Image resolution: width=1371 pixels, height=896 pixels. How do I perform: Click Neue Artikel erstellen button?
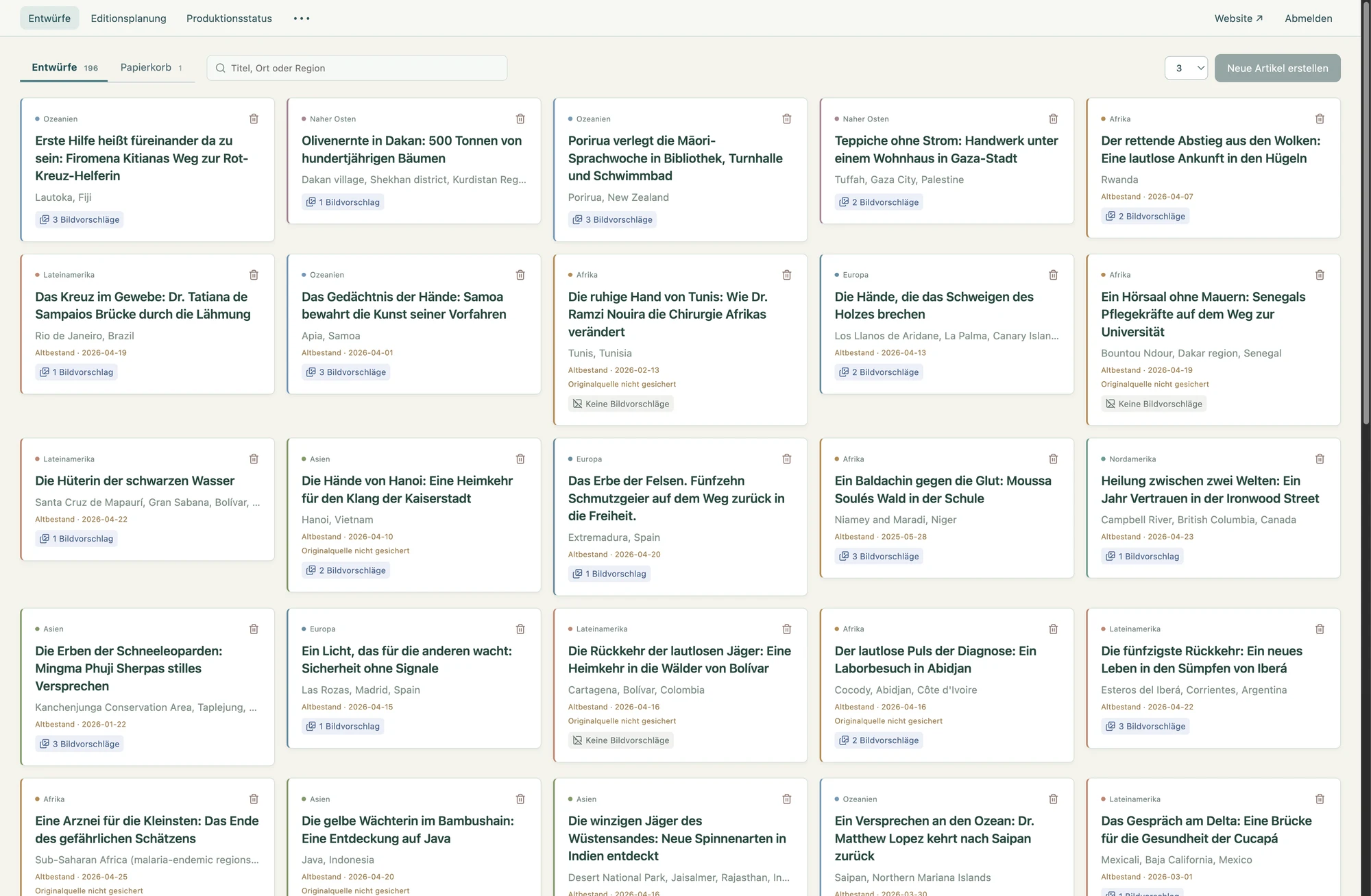tap(1278, 68)
